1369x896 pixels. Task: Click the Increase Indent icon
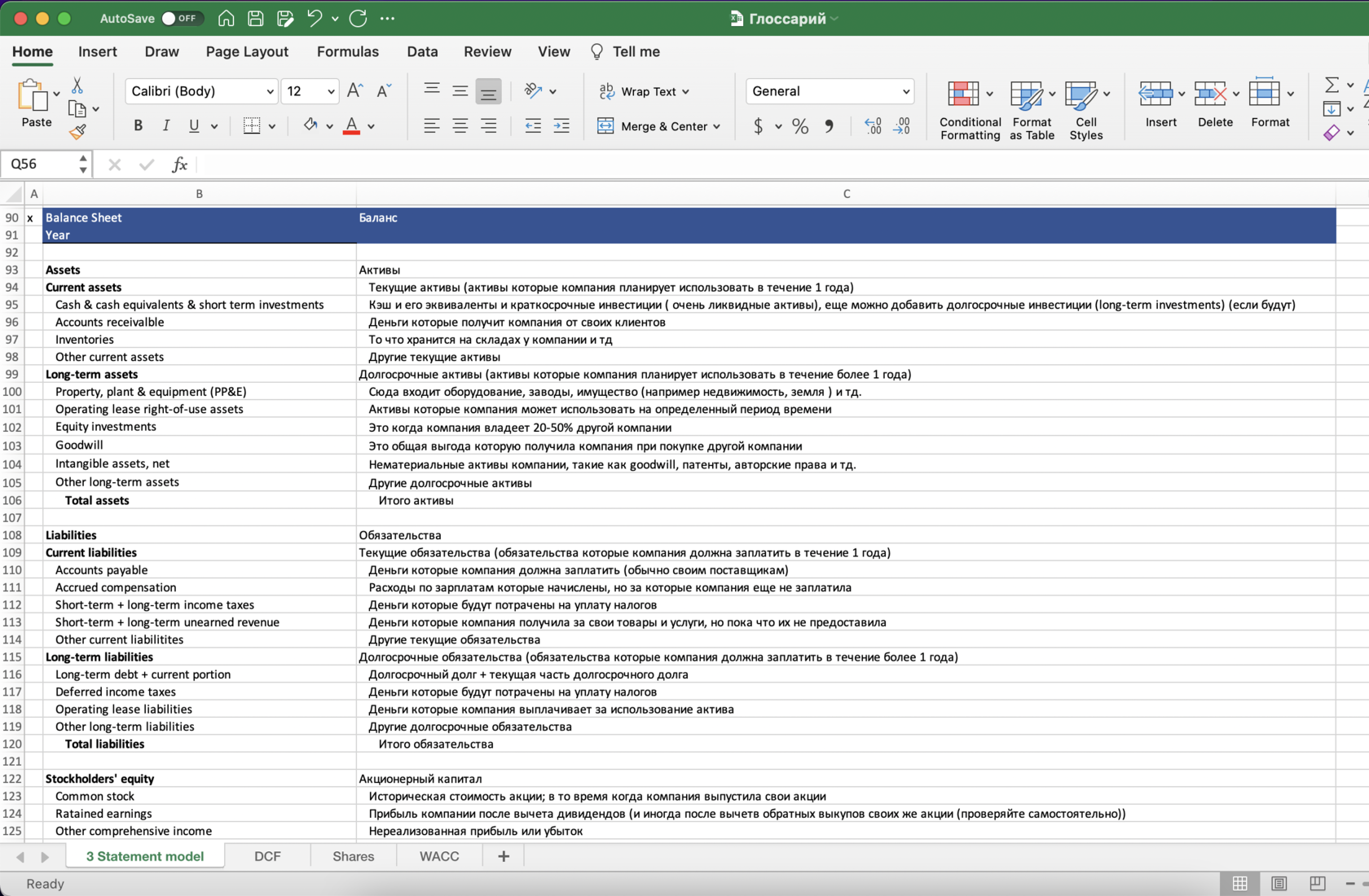[561, 125]
